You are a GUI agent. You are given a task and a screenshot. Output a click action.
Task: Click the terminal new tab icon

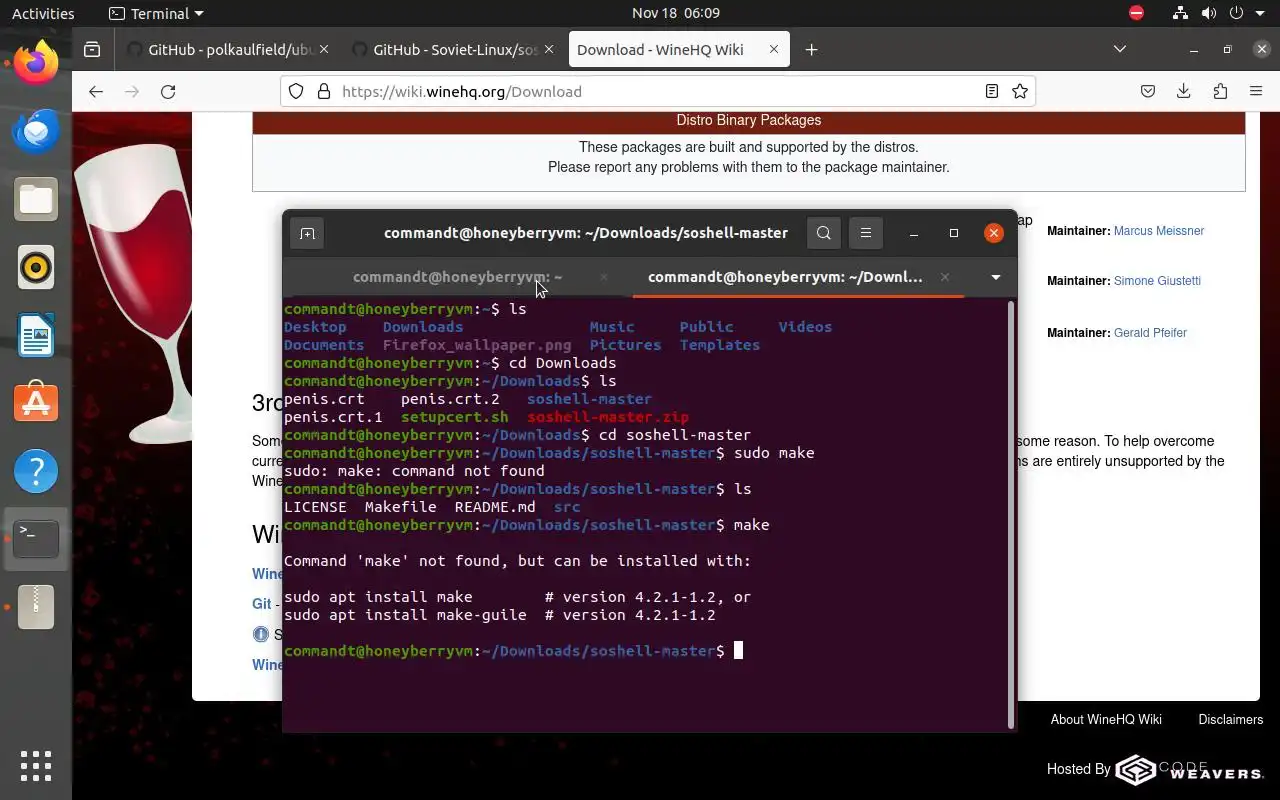307,233
